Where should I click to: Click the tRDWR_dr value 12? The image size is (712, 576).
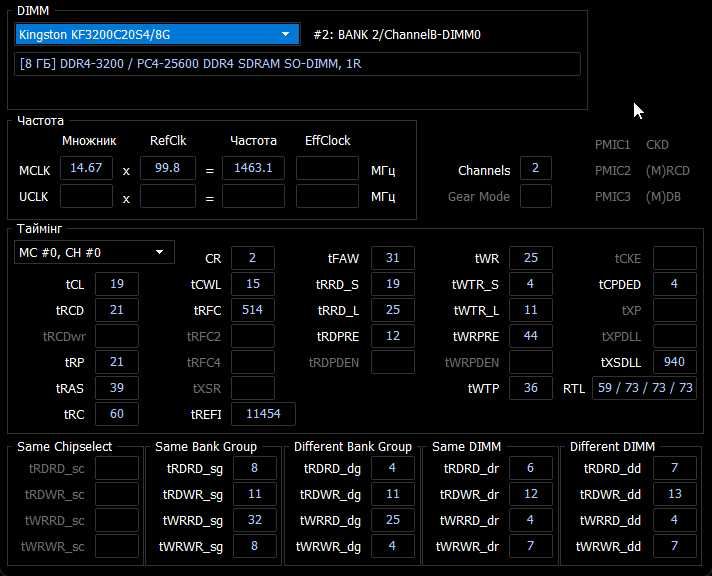click(x=531, y=494)
